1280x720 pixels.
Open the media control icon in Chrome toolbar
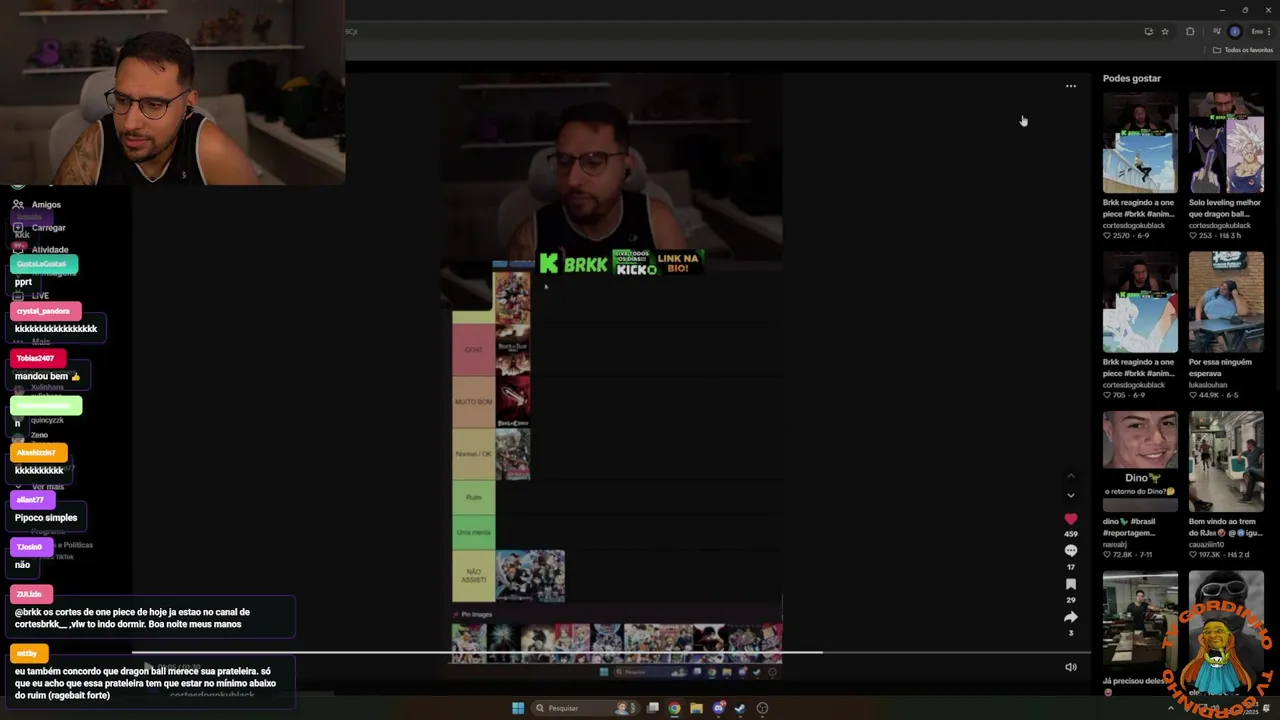click(1215, 31)
